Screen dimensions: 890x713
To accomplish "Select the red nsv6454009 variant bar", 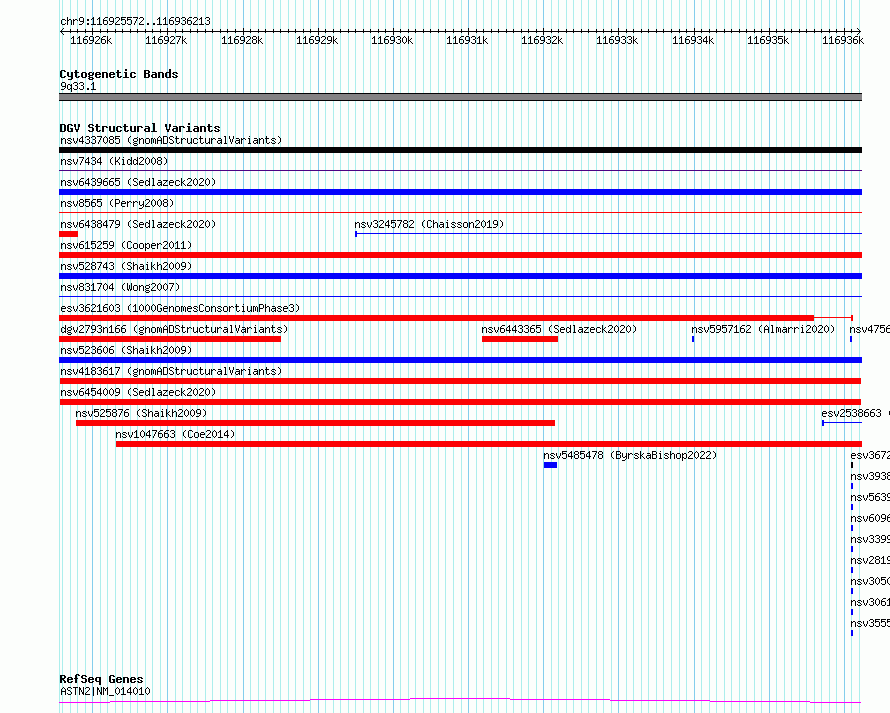I will coord(460,402).
